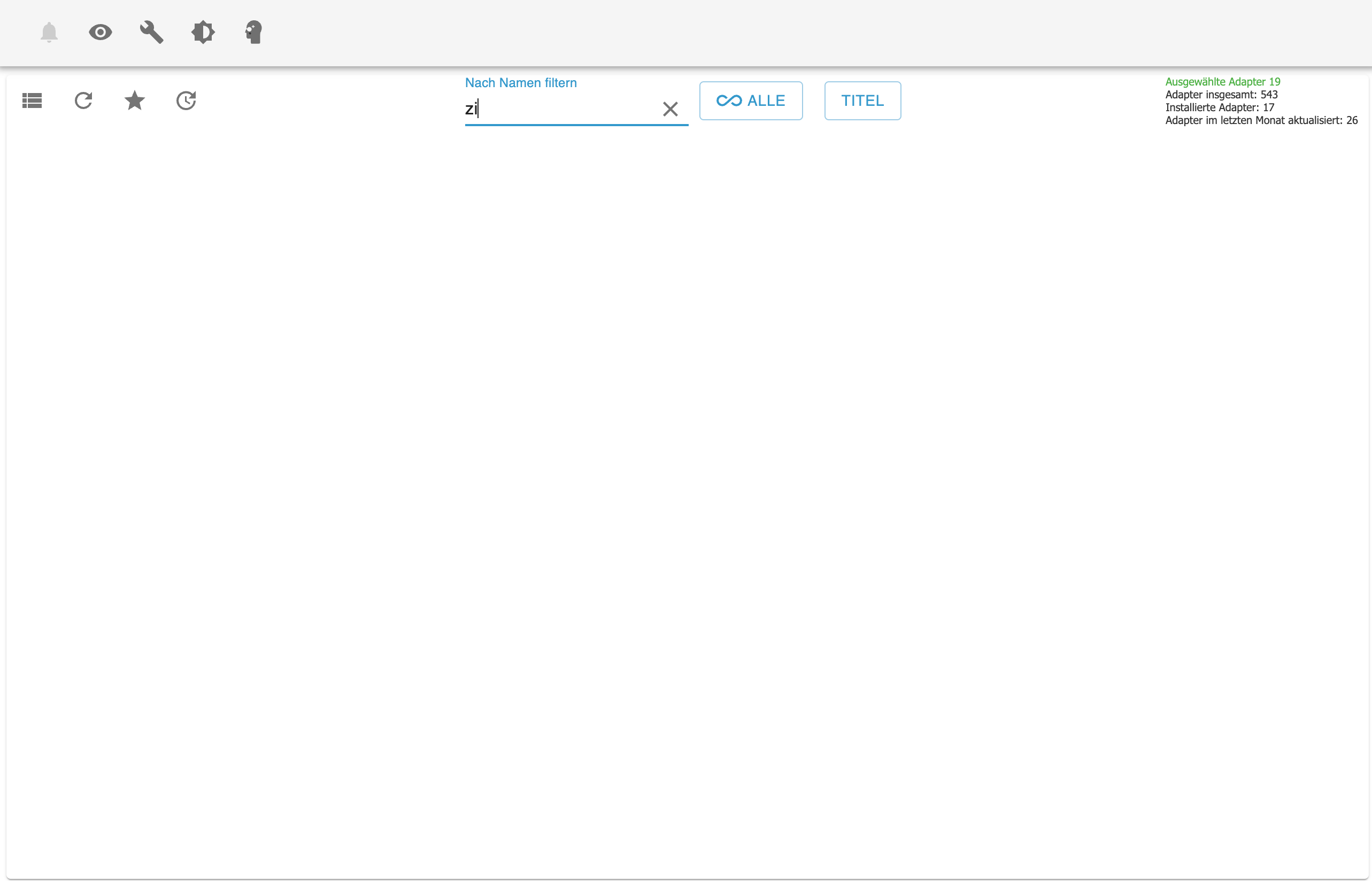1372x881 pixels.
Task: Open the notifications bell
Action: point(49,32)
